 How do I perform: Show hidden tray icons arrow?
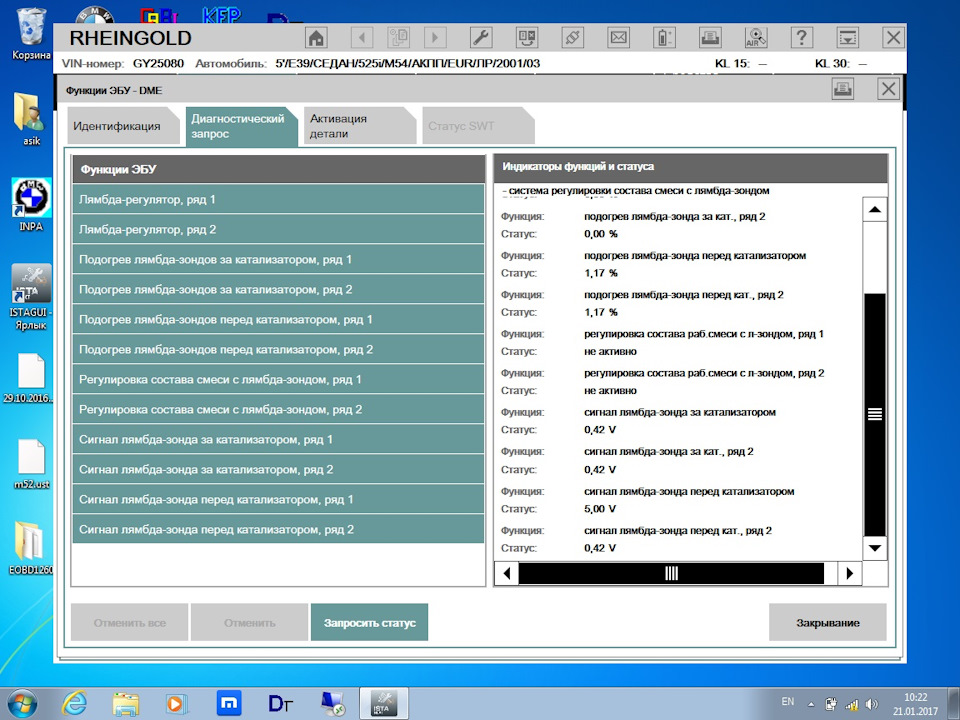point(811,705)
